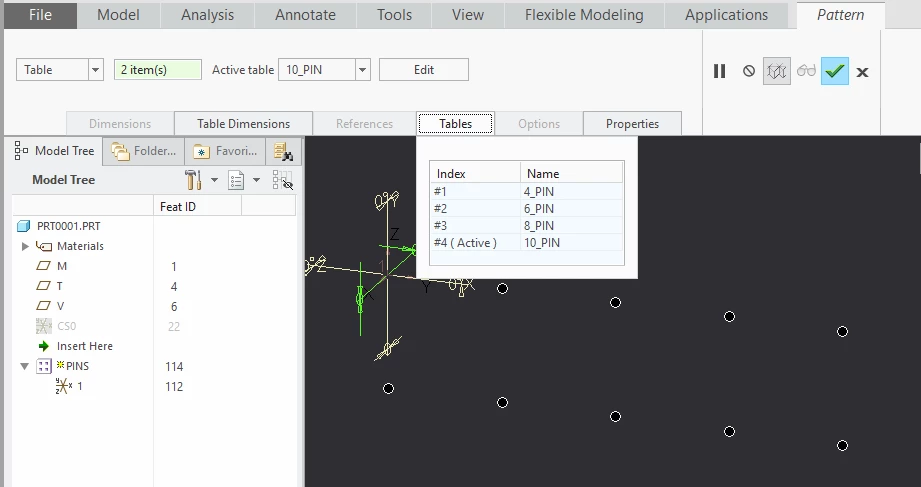921x487 pixels.
Task: Click the no-preview circle-slash icon
Action: click(x=748, y=71)
